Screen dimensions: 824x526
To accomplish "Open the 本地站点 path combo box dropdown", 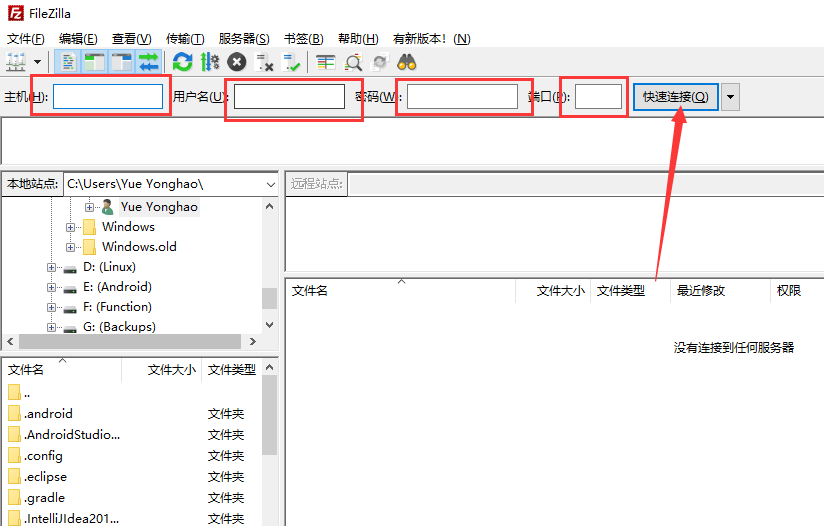I will coord(271,184).
